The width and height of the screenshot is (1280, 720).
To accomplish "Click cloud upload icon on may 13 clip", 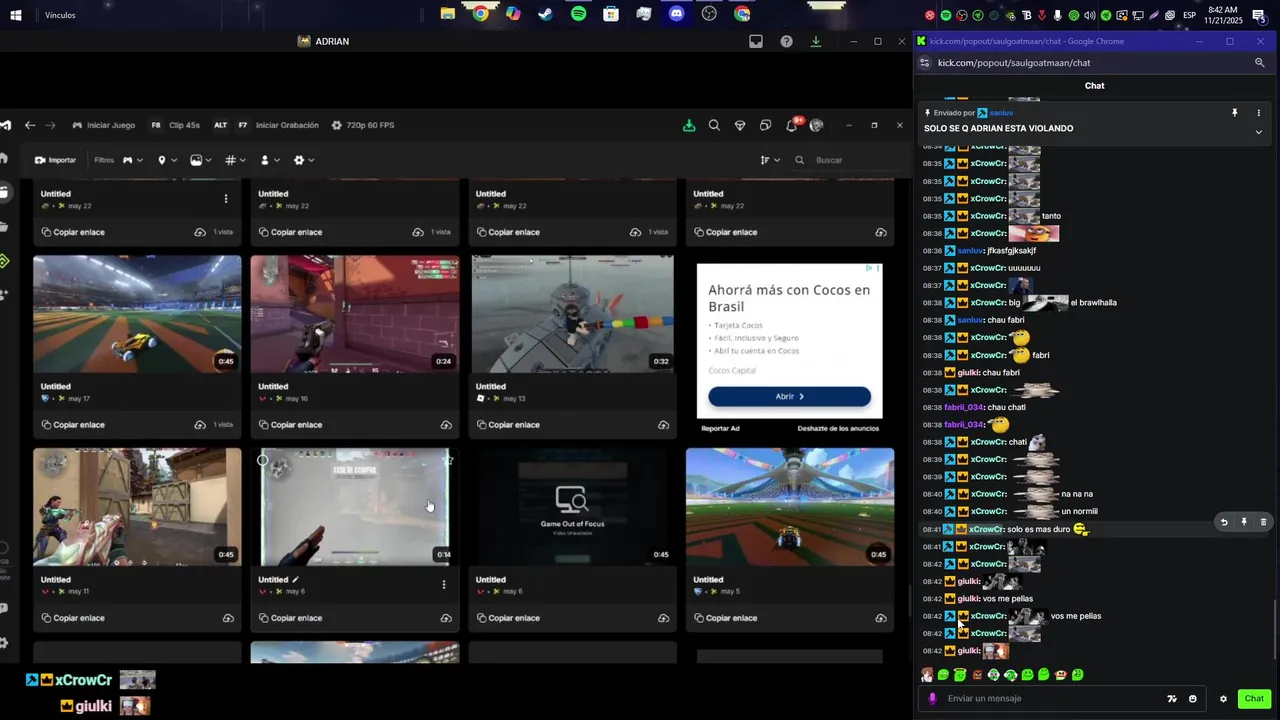I will 663,425.
